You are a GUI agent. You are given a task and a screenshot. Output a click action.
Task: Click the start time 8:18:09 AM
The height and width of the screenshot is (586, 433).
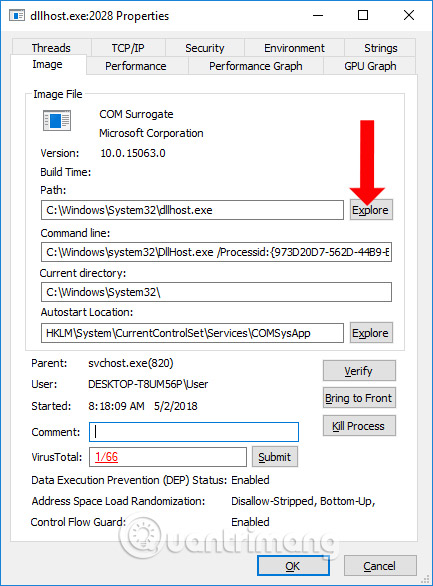pos(116,406)
